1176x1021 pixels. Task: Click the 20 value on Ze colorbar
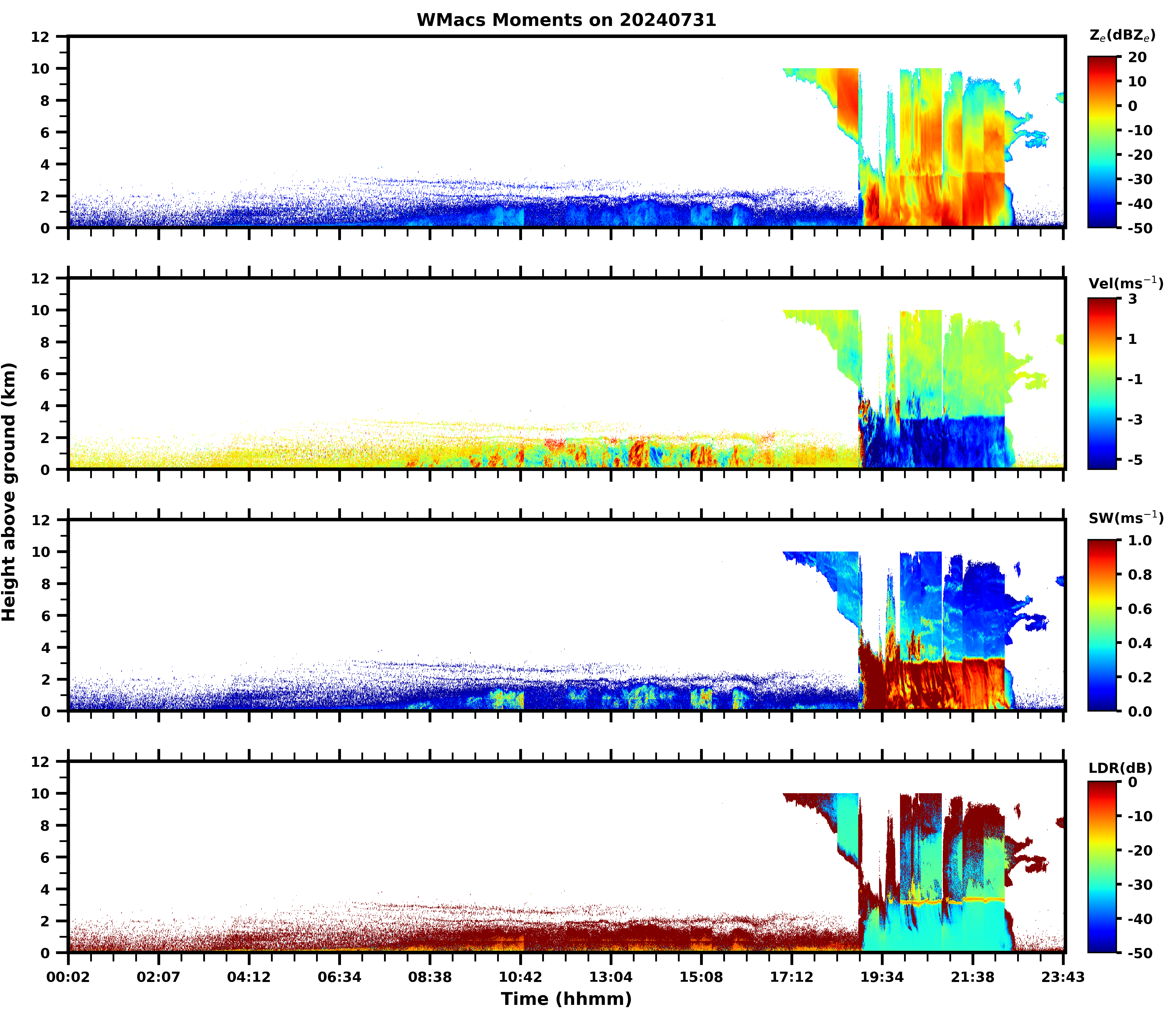point(1137,58)
